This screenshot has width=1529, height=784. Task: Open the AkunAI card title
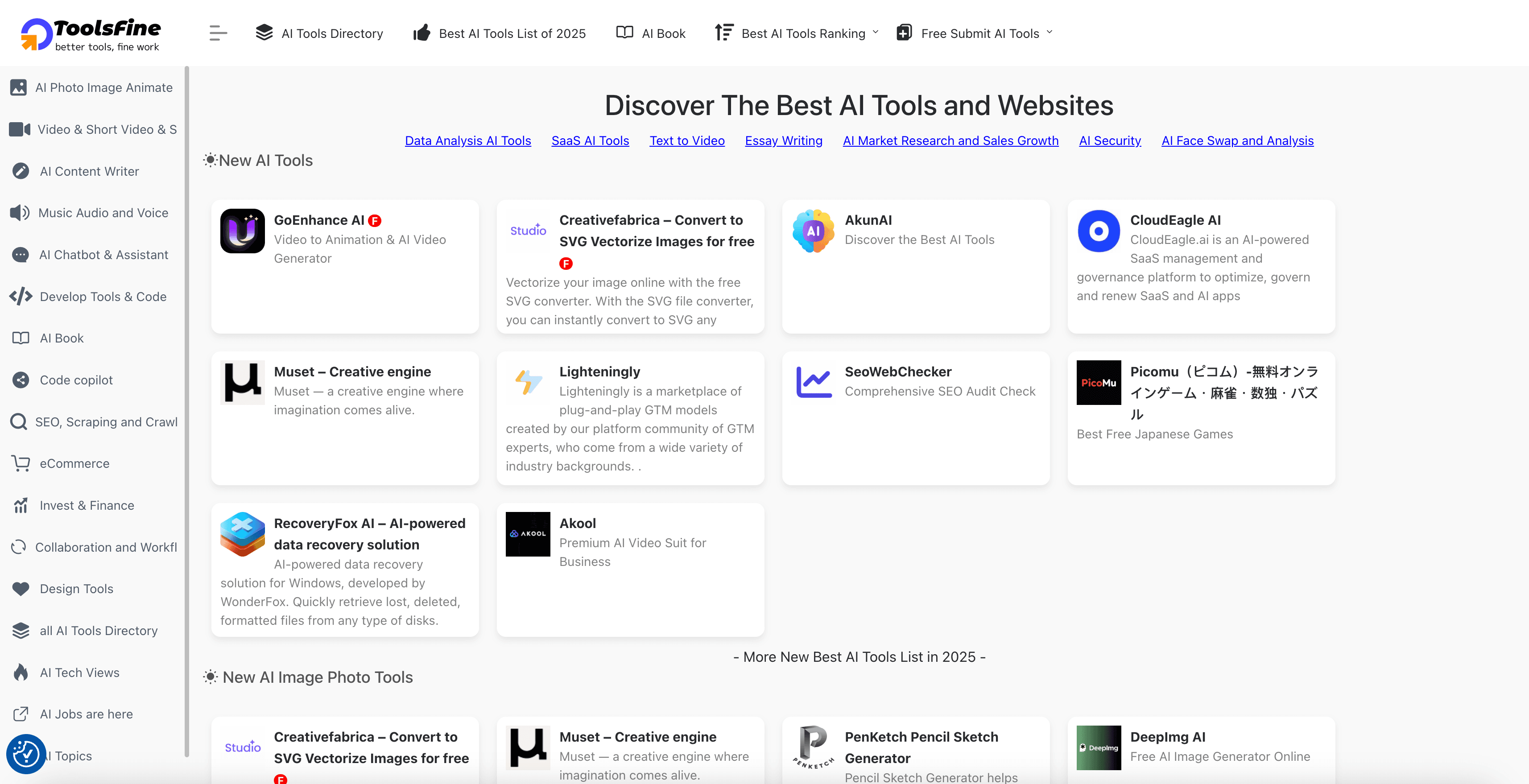click(x=868, y=220)
